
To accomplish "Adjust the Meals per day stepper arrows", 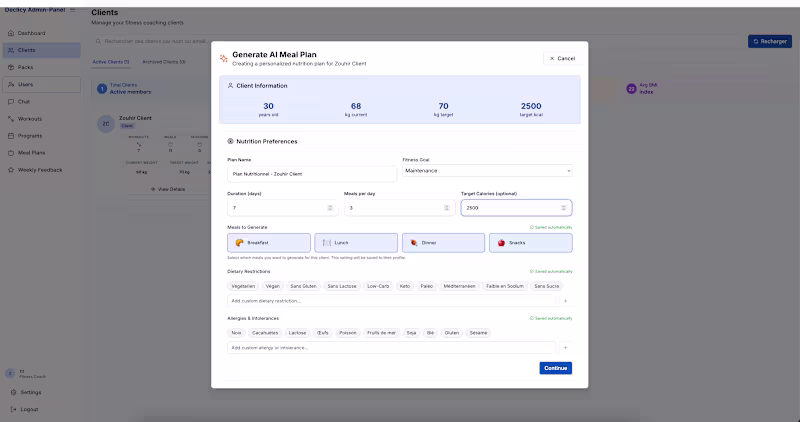I will (446, 208).
